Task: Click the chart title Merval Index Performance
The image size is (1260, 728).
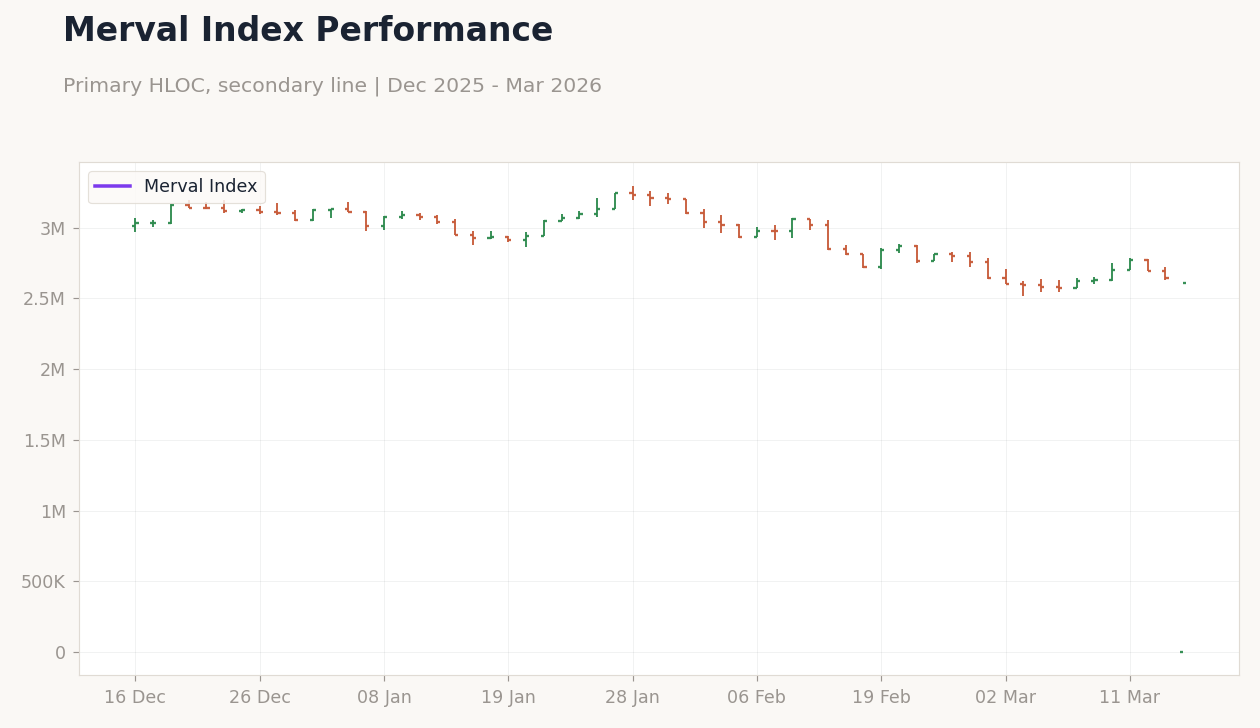Action: pos(307,31)
